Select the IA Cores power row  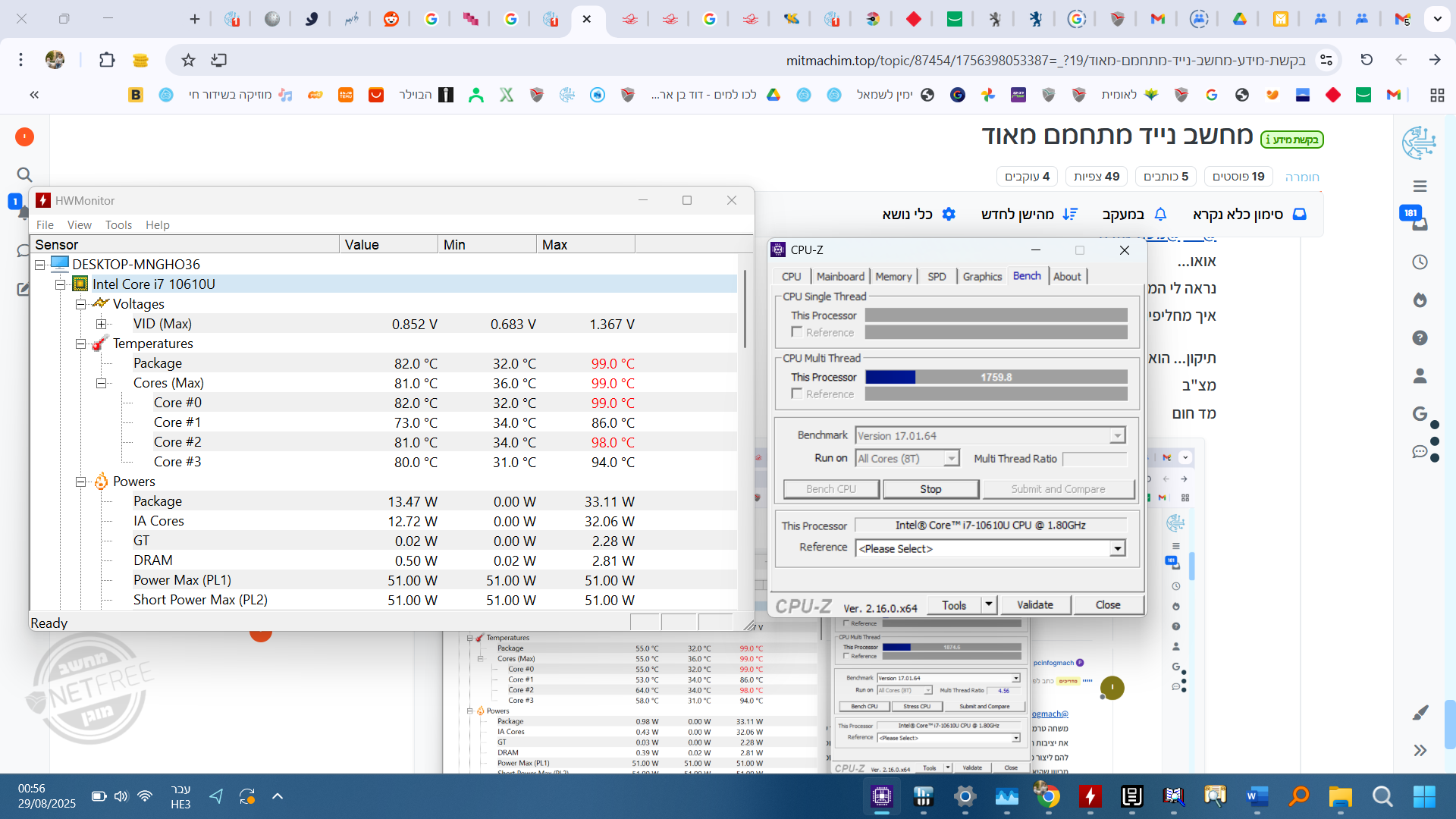tap(383, 521)
